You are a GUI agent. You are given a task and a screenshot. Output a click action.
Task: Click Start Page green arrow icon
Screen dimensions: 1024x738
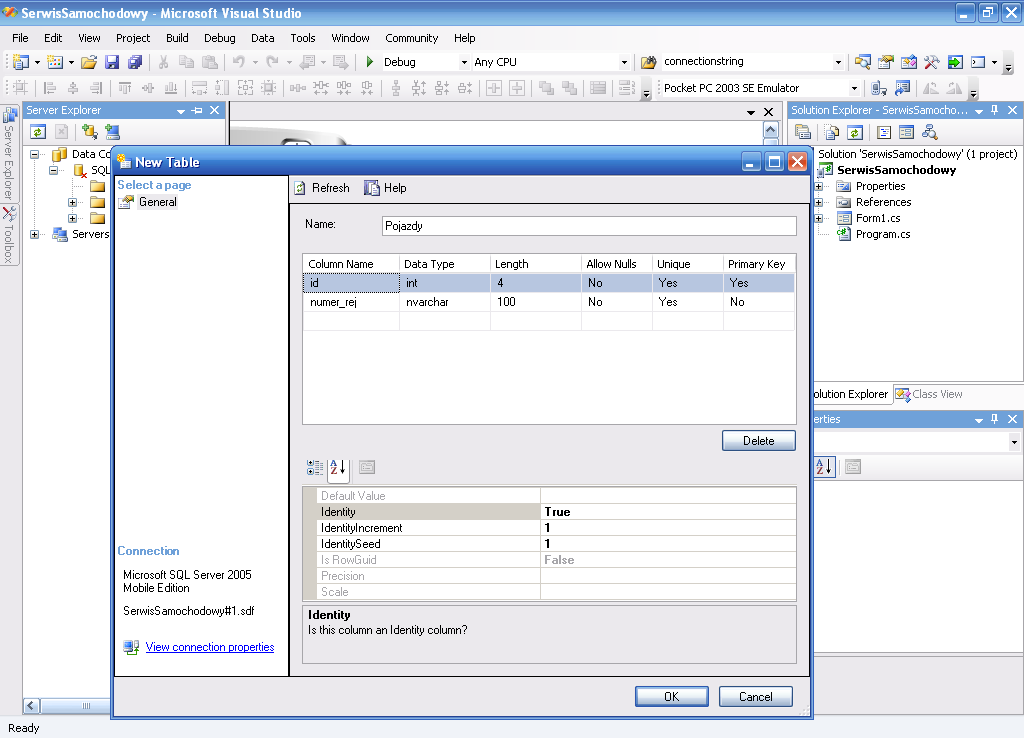coord(955,62)
